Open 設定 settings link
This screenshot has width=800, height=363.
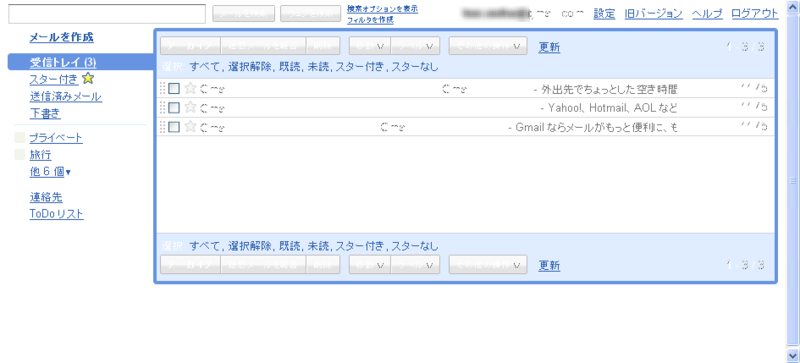pyautogui.click(x=605, y=14)
